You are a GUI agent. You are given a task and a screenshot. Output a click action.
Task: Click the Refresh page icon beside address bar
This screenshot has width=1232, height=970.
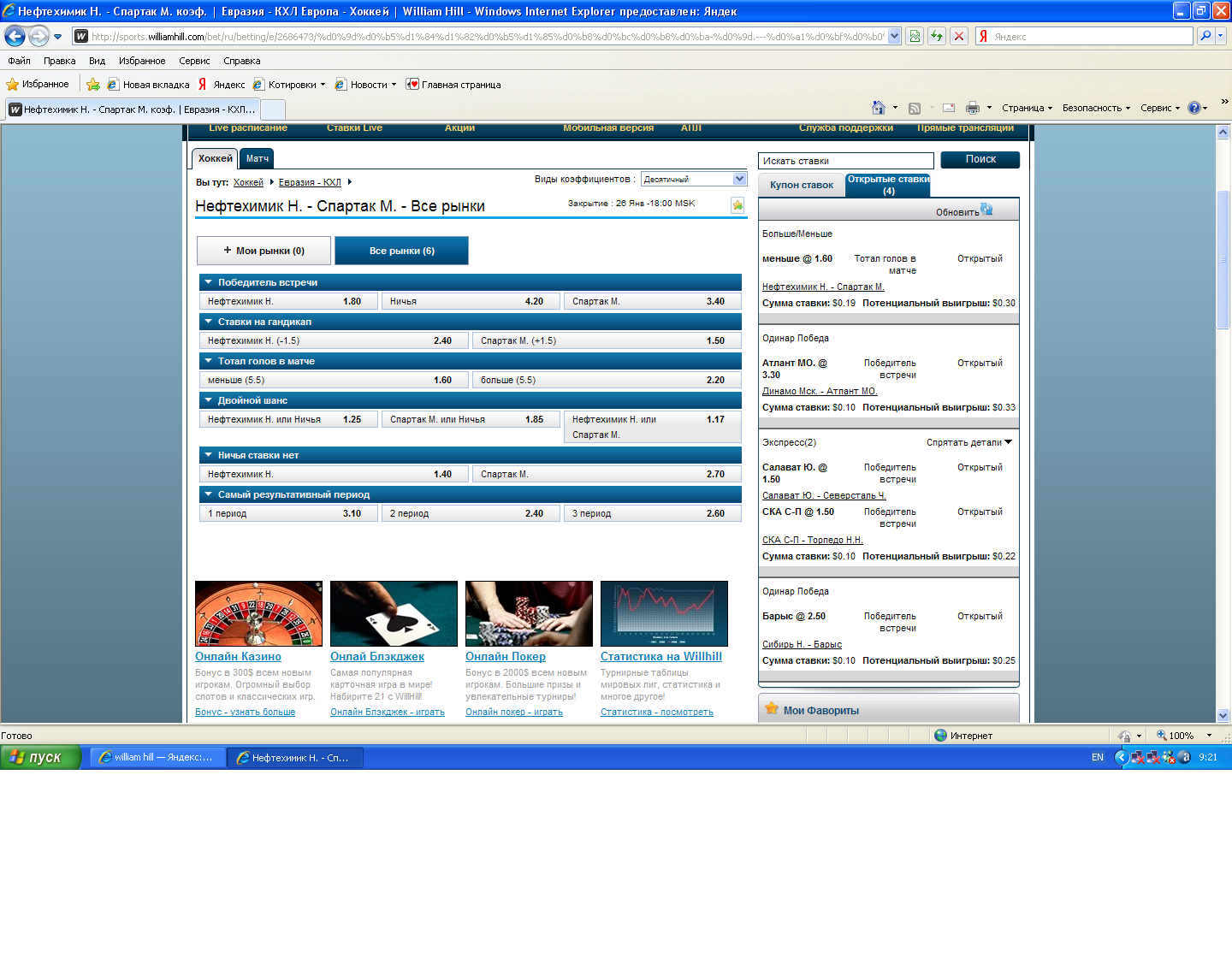coord(937,36)
